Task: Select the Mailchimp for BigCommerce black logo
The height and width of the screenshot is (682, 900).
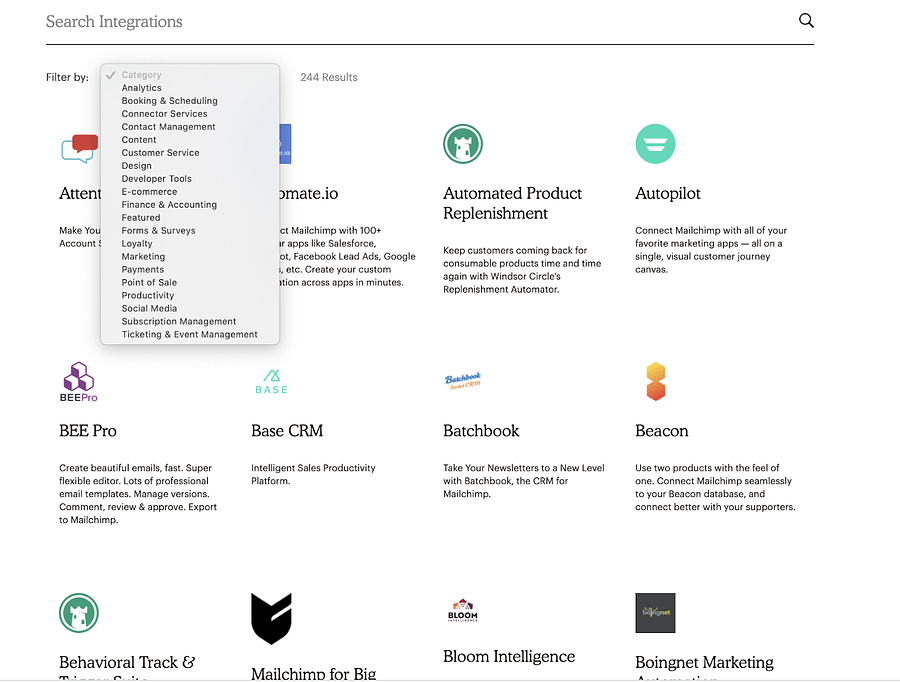Action: pos(271,618)
